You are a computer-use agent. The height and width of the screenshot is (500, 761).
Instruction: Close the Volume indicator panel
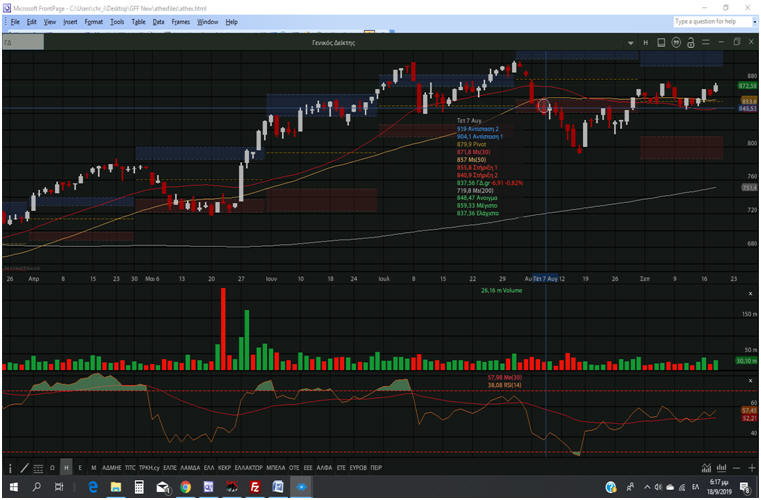coord(750,294)
